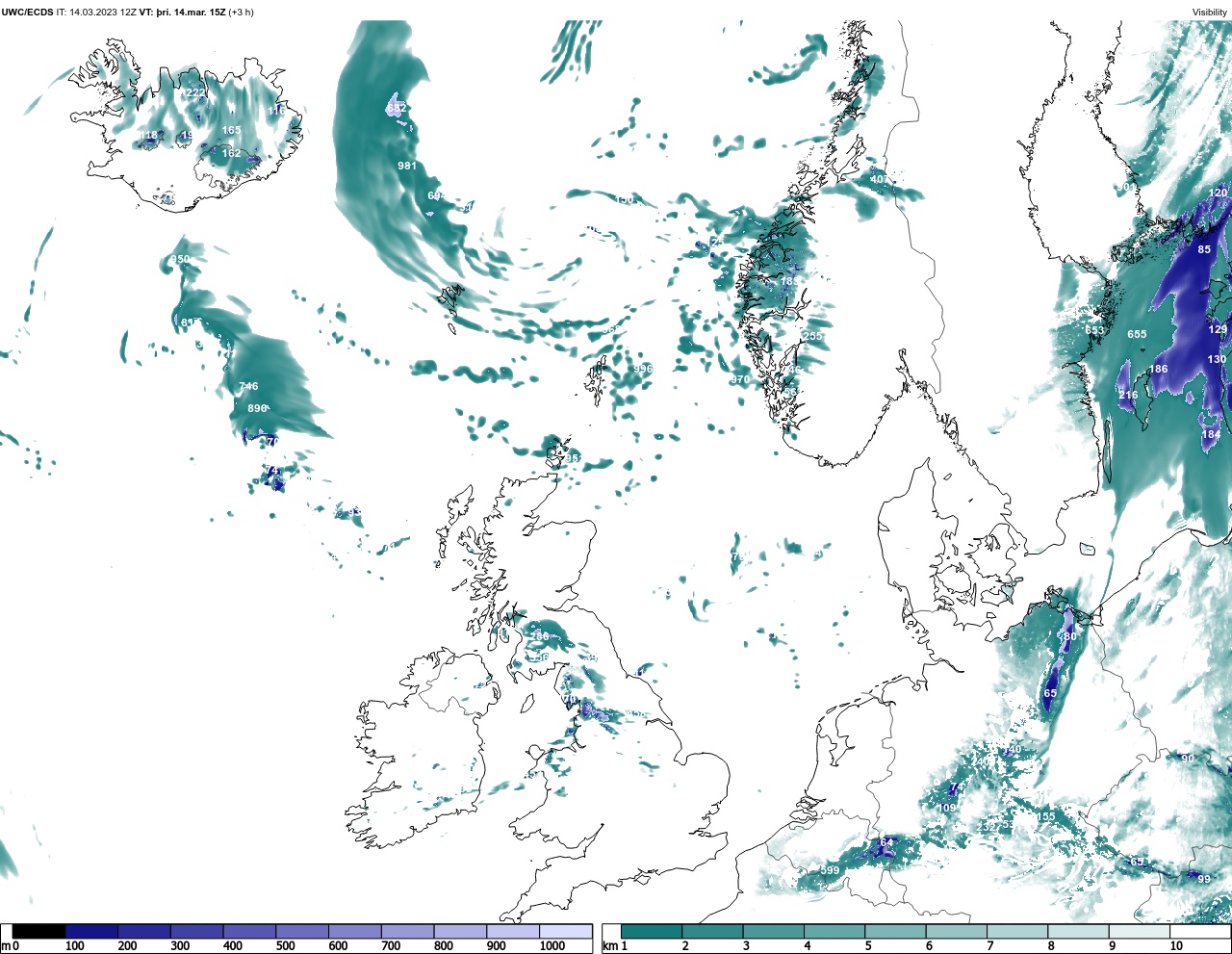Click the '165' visibility value over Iceland
This screenshot has height=954, width=1232.
coord(231,130)
